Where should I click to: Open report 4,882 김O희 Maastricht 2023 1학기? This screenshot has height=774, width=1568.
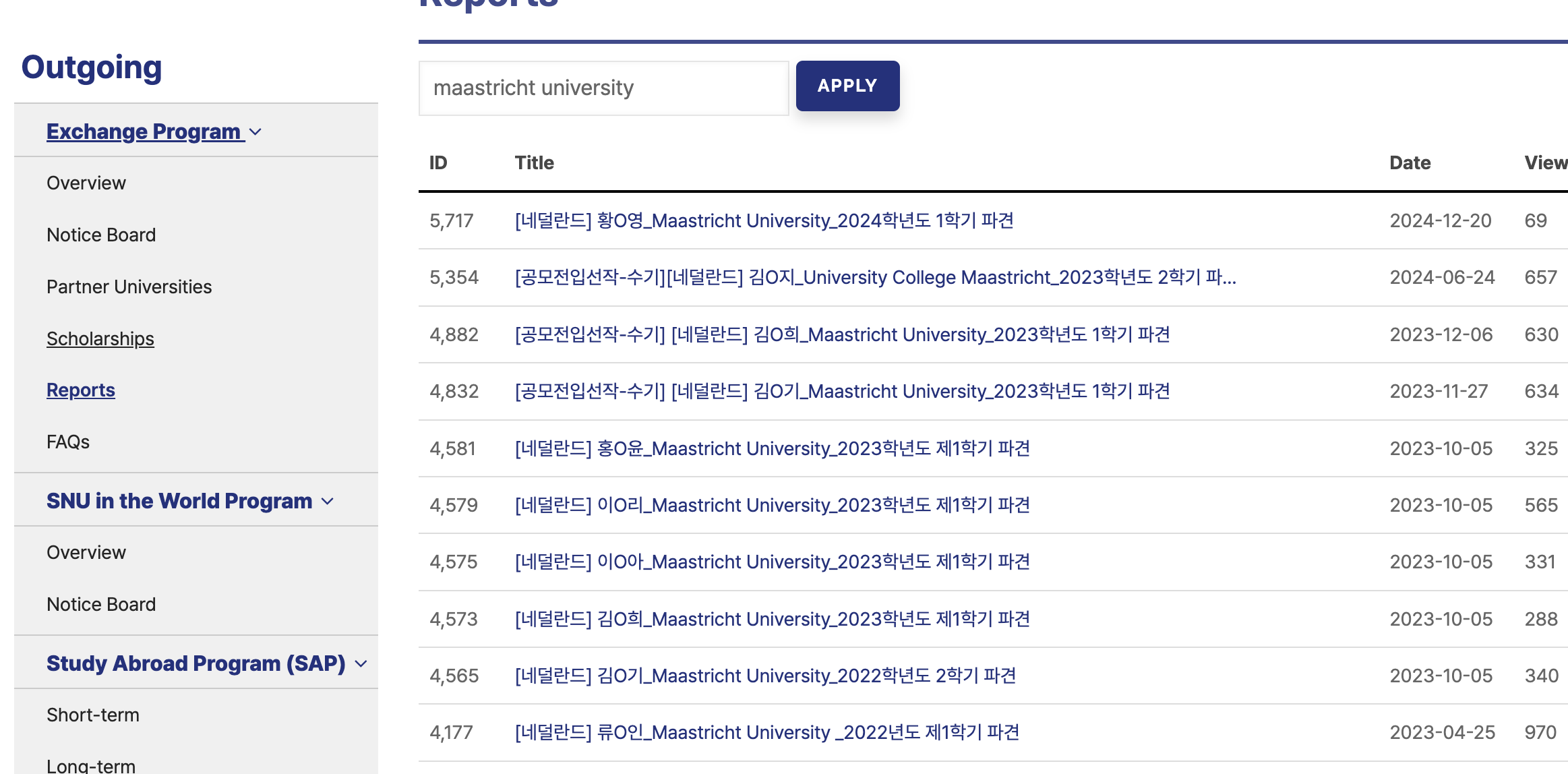point(843,335)
